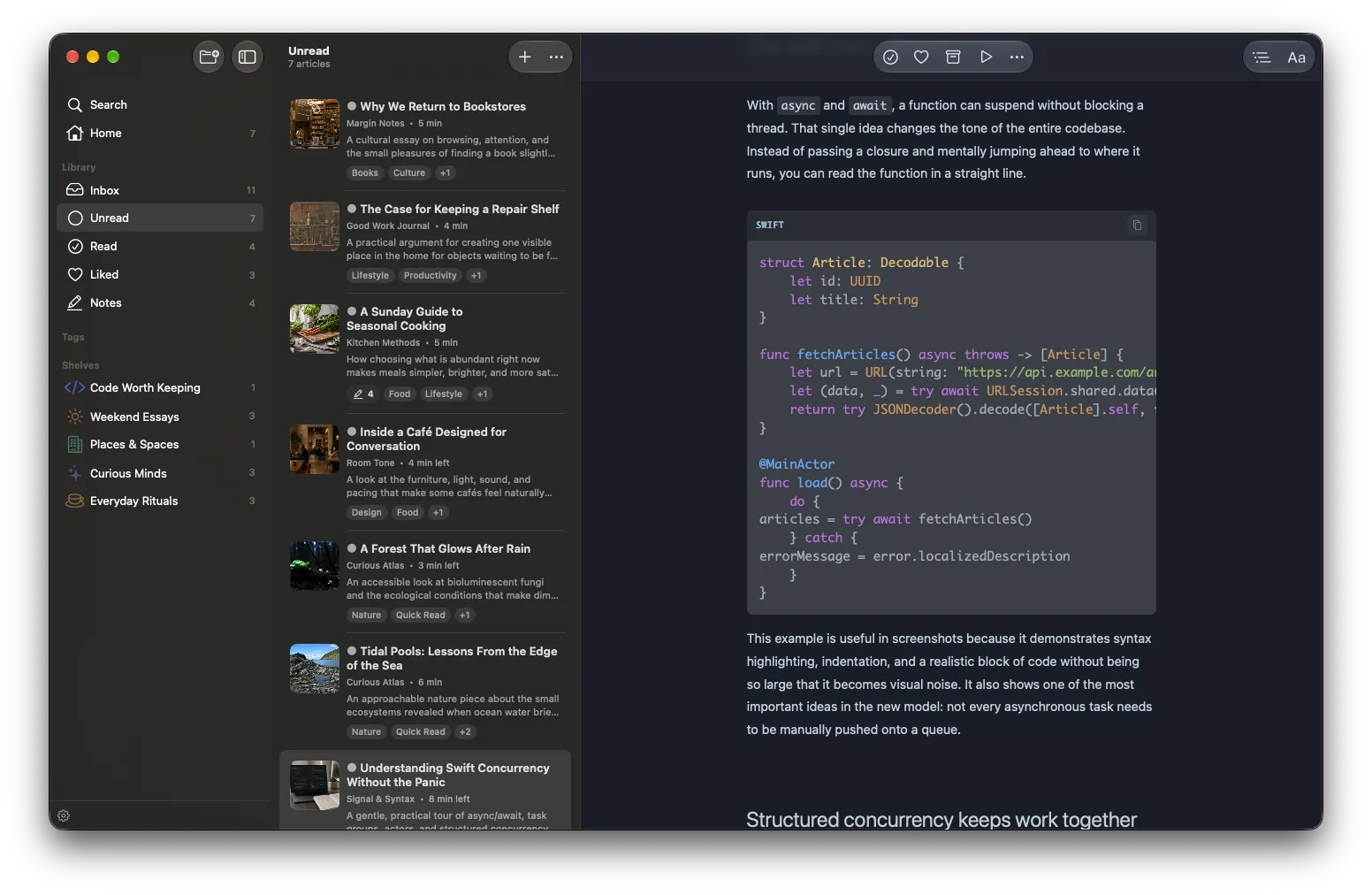Image resolution: width=1372 pixels, height=895 pixels.
Task: Show Liked articles
Action: [160, 274]
